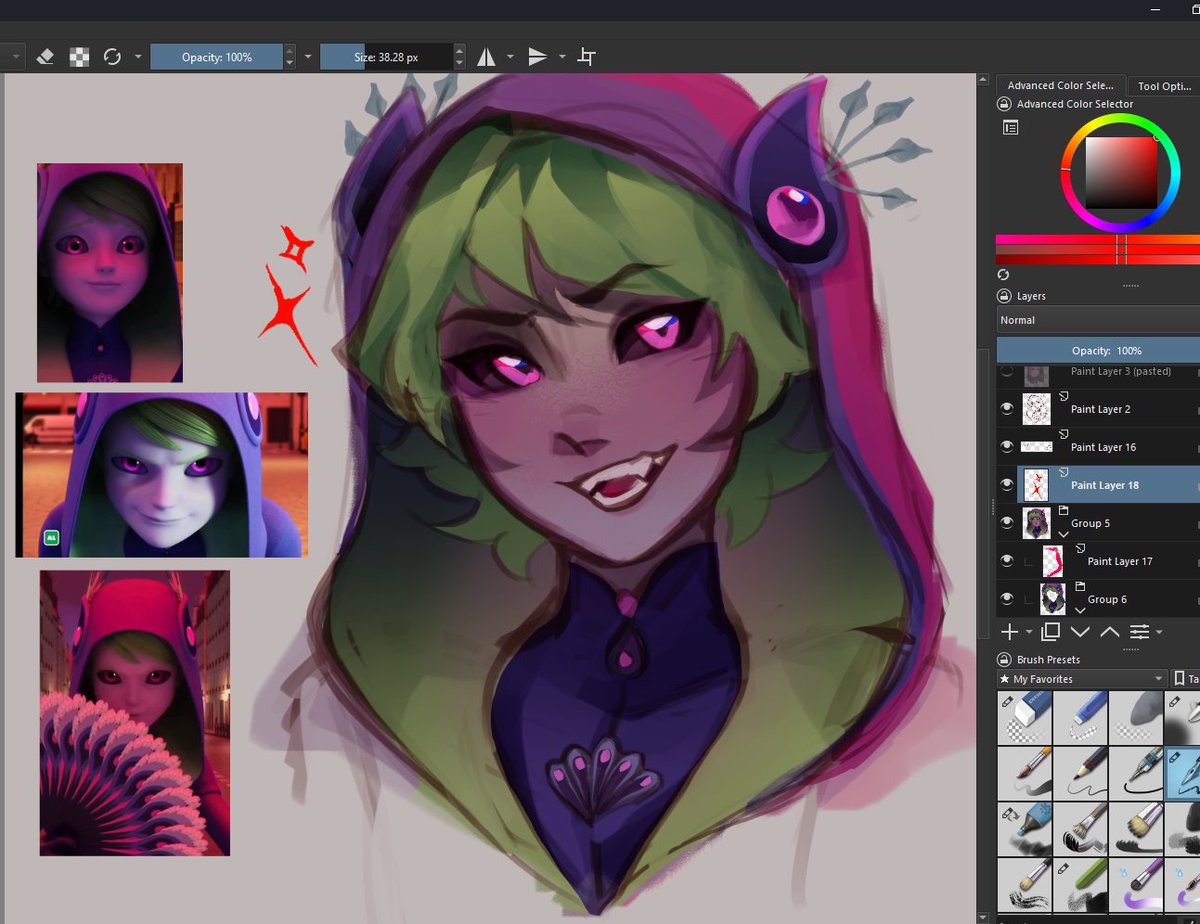Select the highlighted blue nib pen preset
Image resolution: width=1200 pixels, height=924 pixels.
point(1184,773)
